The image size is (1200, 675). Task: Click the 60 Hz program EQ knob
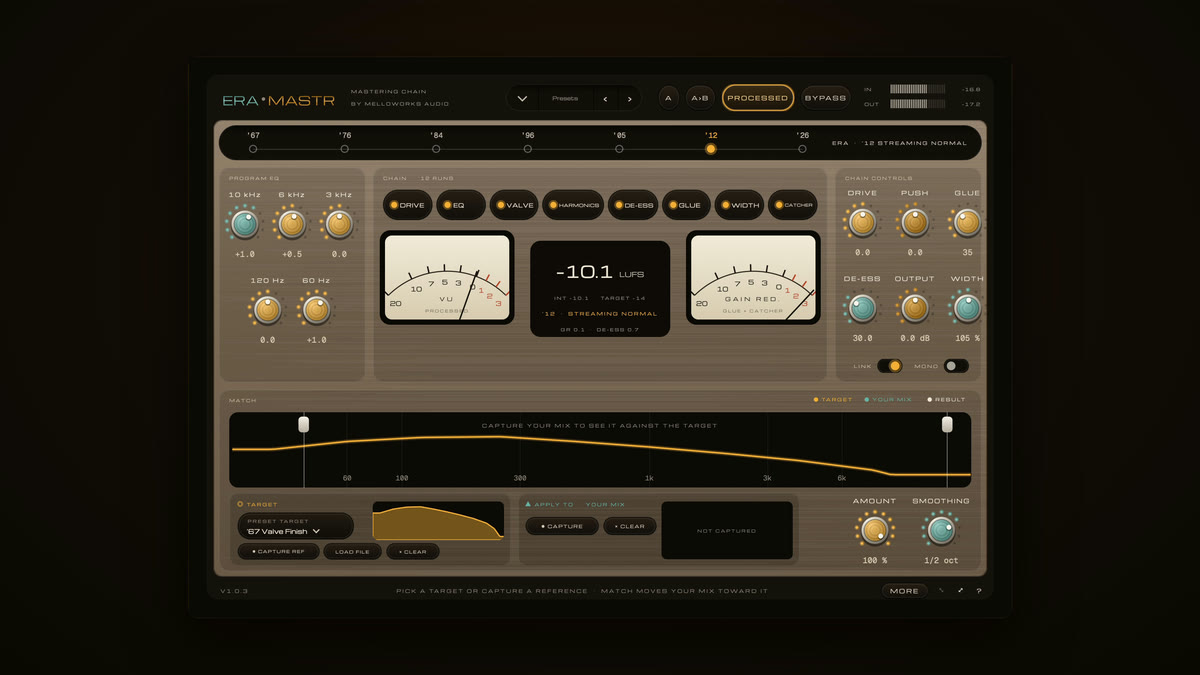(315, 310)
